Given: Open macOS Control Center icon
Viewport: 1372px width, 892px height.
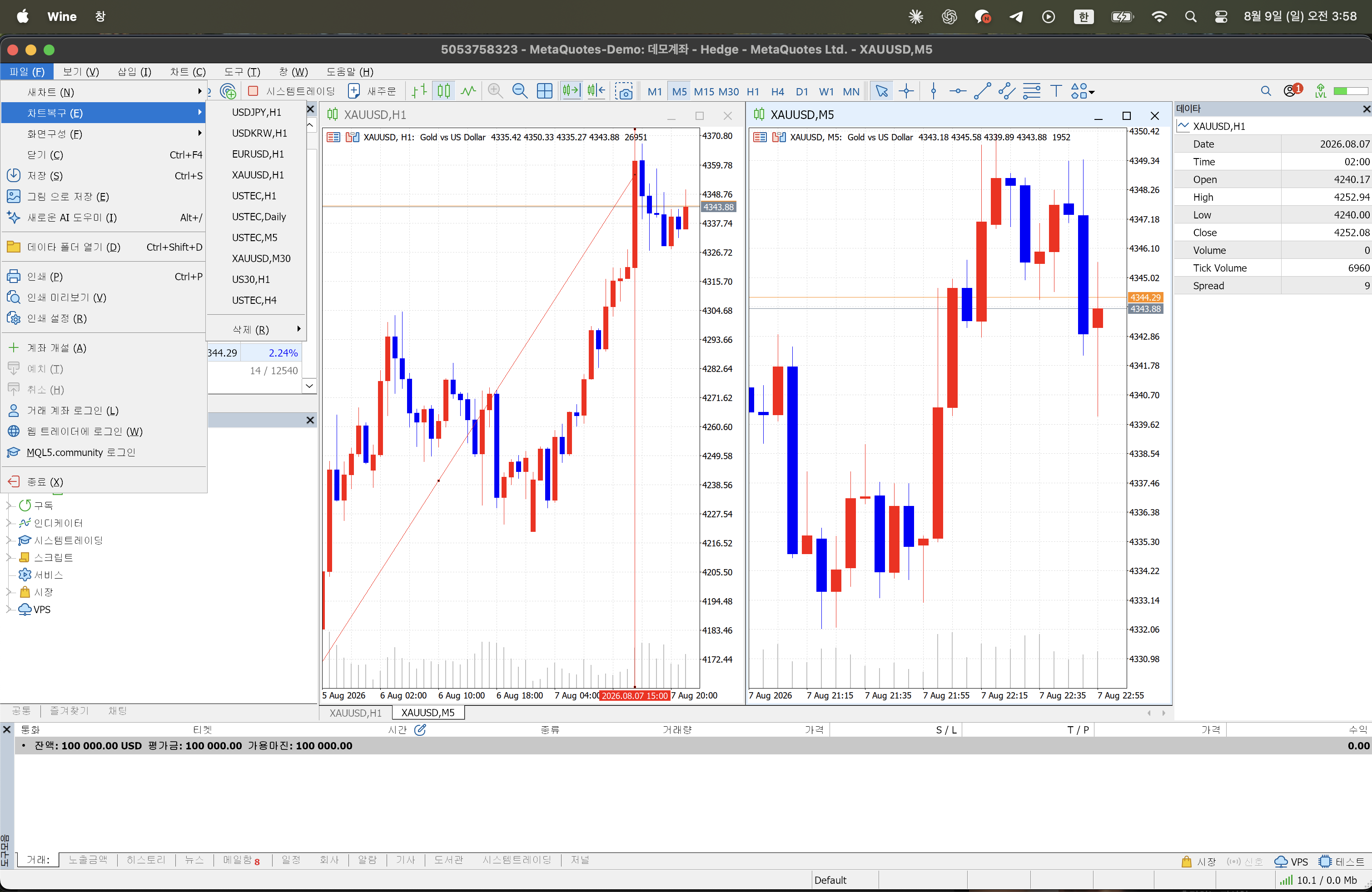Looking at the screenshot, I should click(x=1221, y=17).
